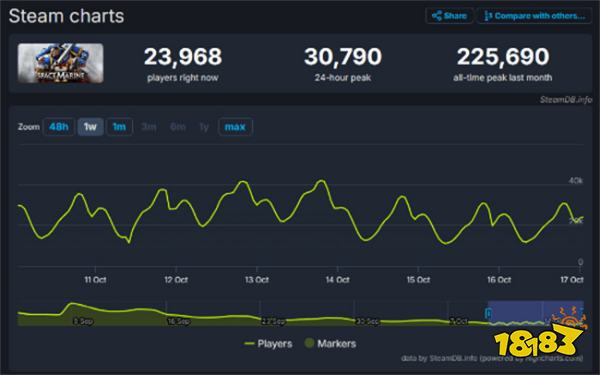
Task: Click the 40k y-axis label
Action: click(x=576, y=181)
